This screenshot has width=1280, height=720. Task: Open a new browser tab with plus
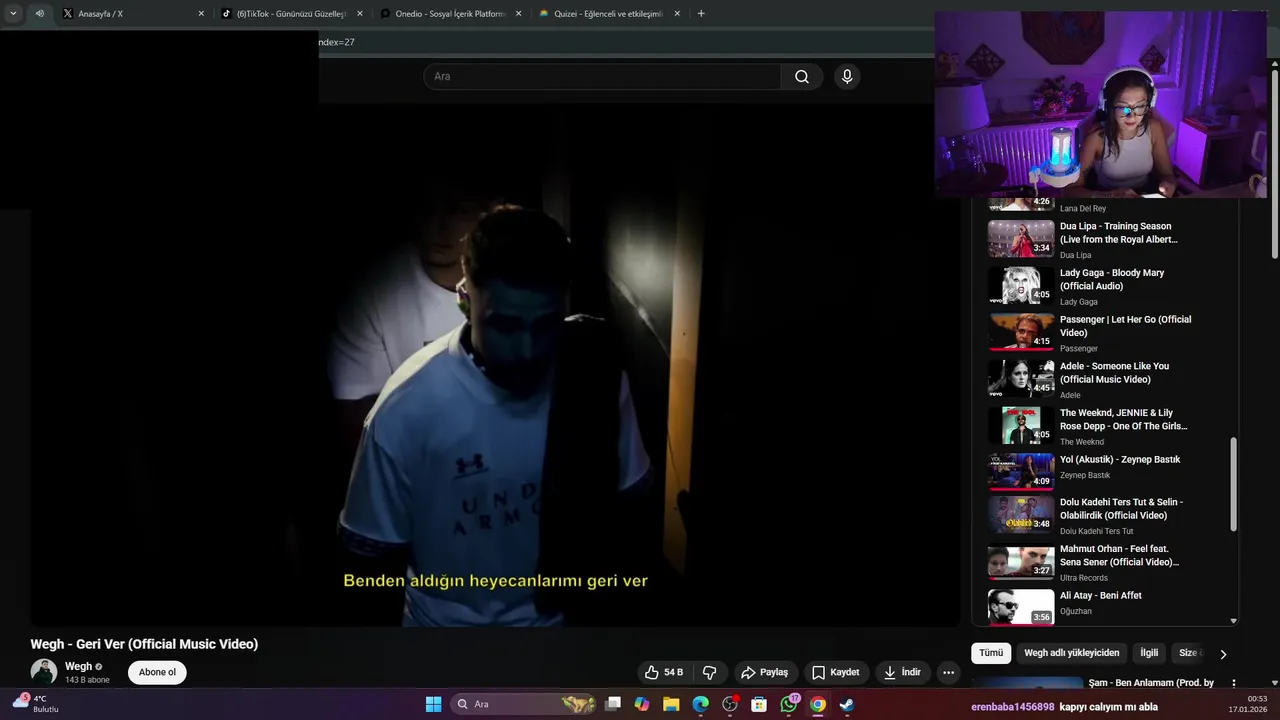pyautogui.click(x=701, y=14)
